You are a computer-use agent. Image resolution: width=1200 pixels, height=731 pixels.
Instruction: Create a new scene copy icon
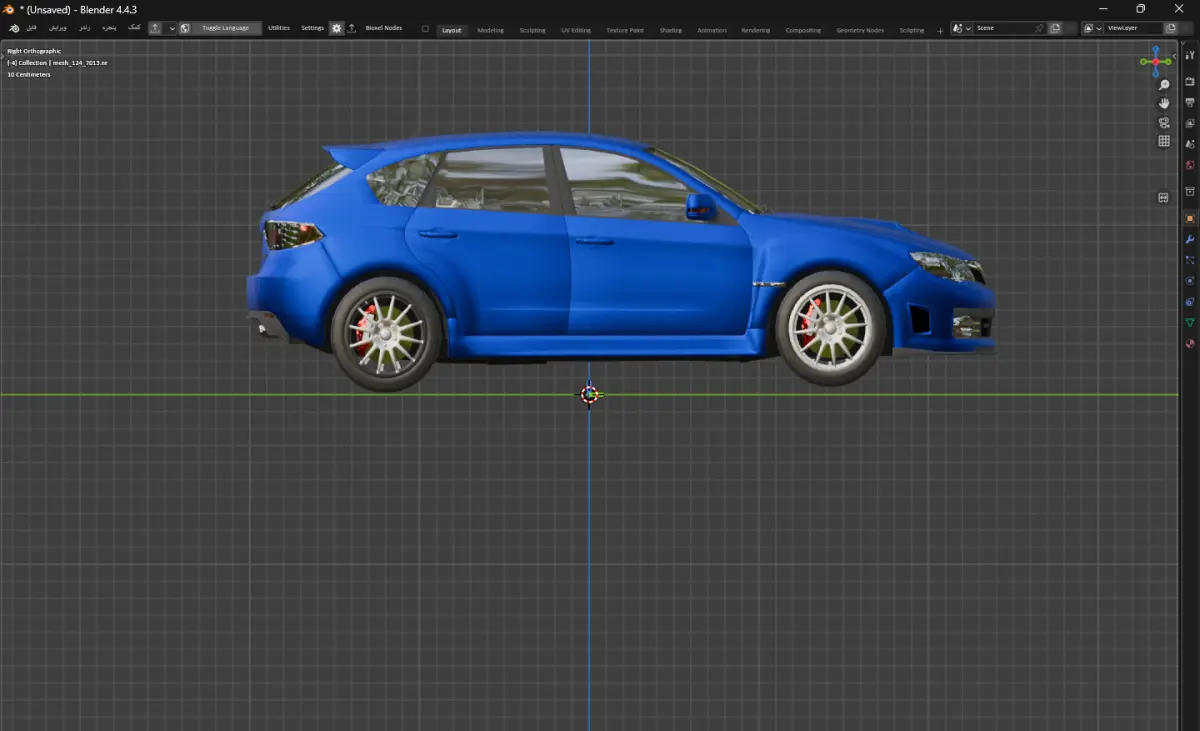[x=1055, y=28]
